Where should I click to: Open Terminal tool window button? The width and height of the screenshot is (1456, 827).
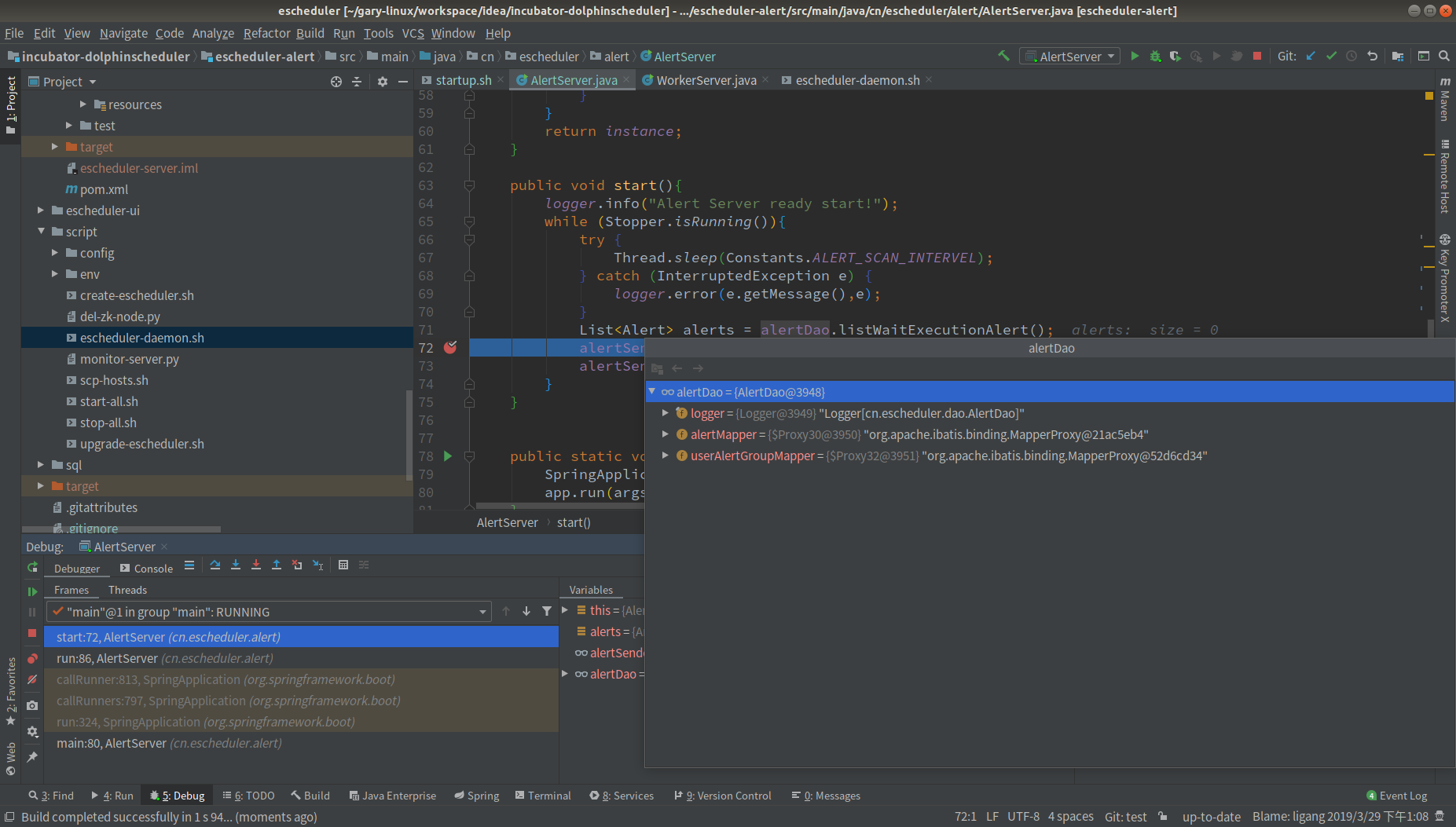543,796
